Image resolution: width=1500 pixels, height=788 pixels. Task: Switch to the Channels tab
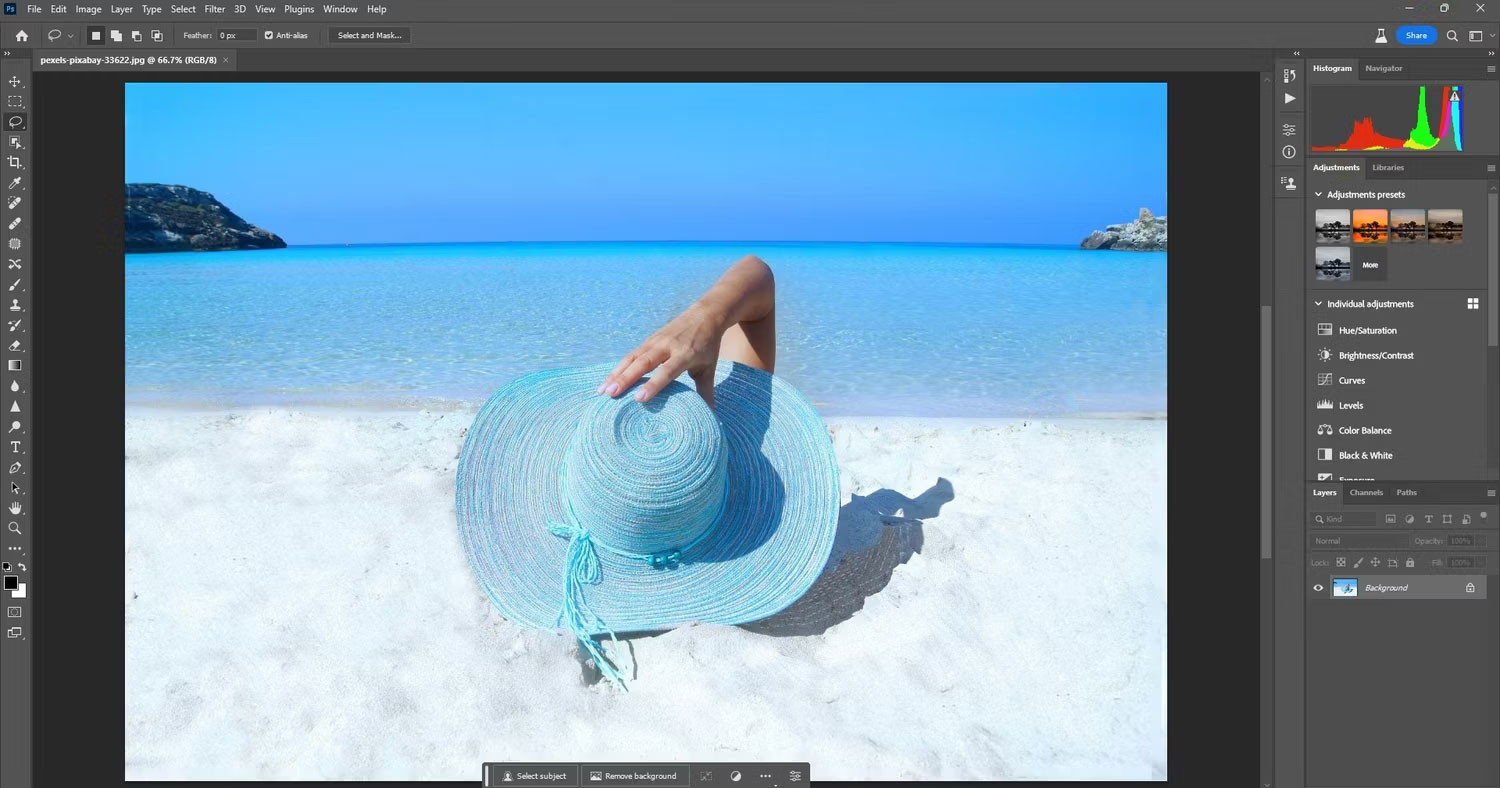[1366, 493]
